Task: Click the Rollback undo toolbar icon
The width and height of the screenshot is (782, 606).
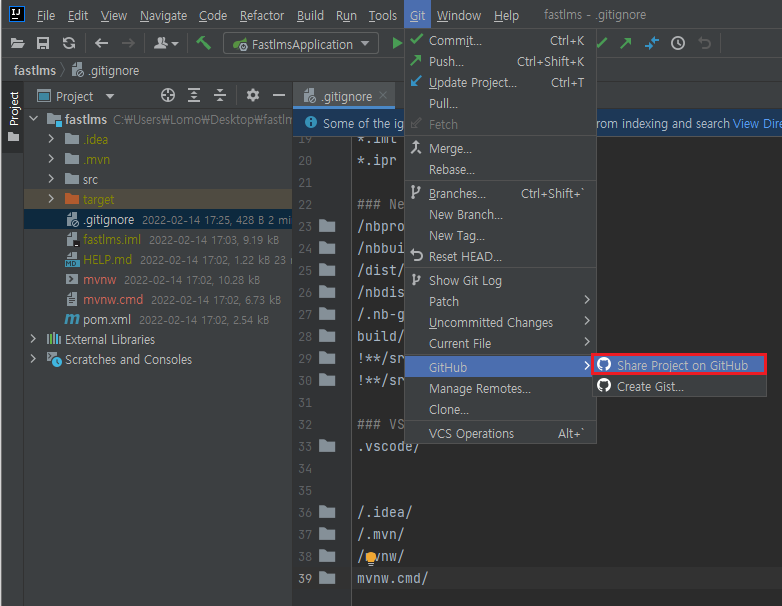Action: [x=704, y=43]
